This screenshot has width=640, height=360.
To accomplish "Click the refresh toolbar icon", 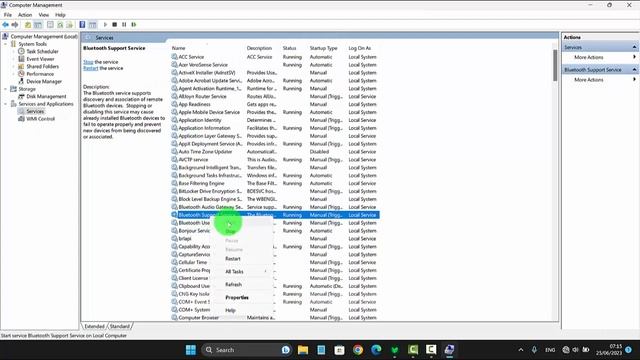I will click(60, 25).
